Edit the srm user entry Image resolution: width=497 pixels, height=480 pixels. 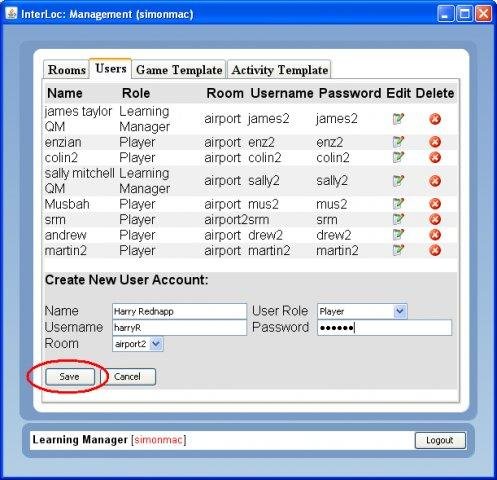pyautogui.click(x=398, y=219)
